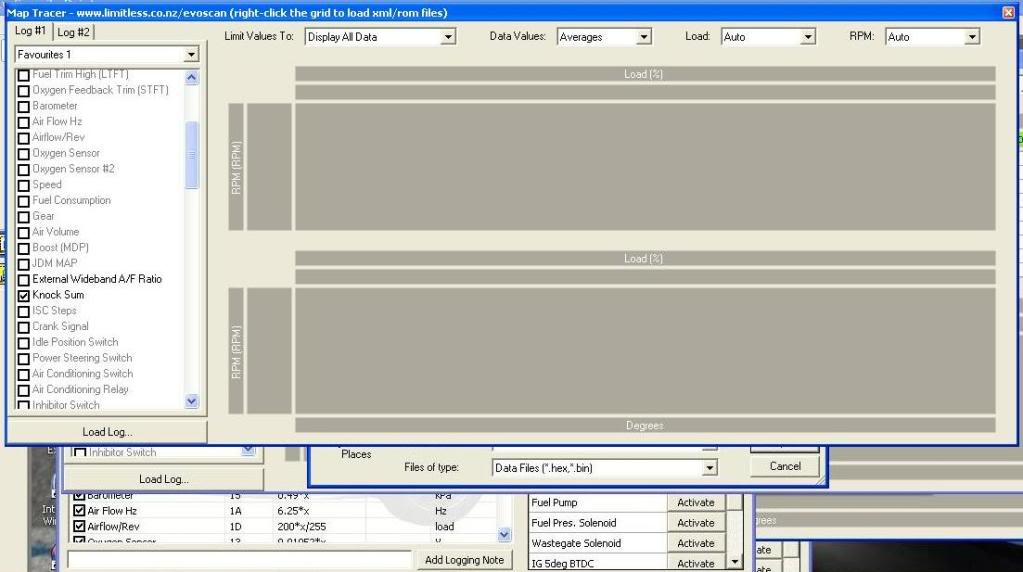This screenshot has height=572, width=1023.
Task: Click Cancel in the file dialog
Action: tap(785, 466)
